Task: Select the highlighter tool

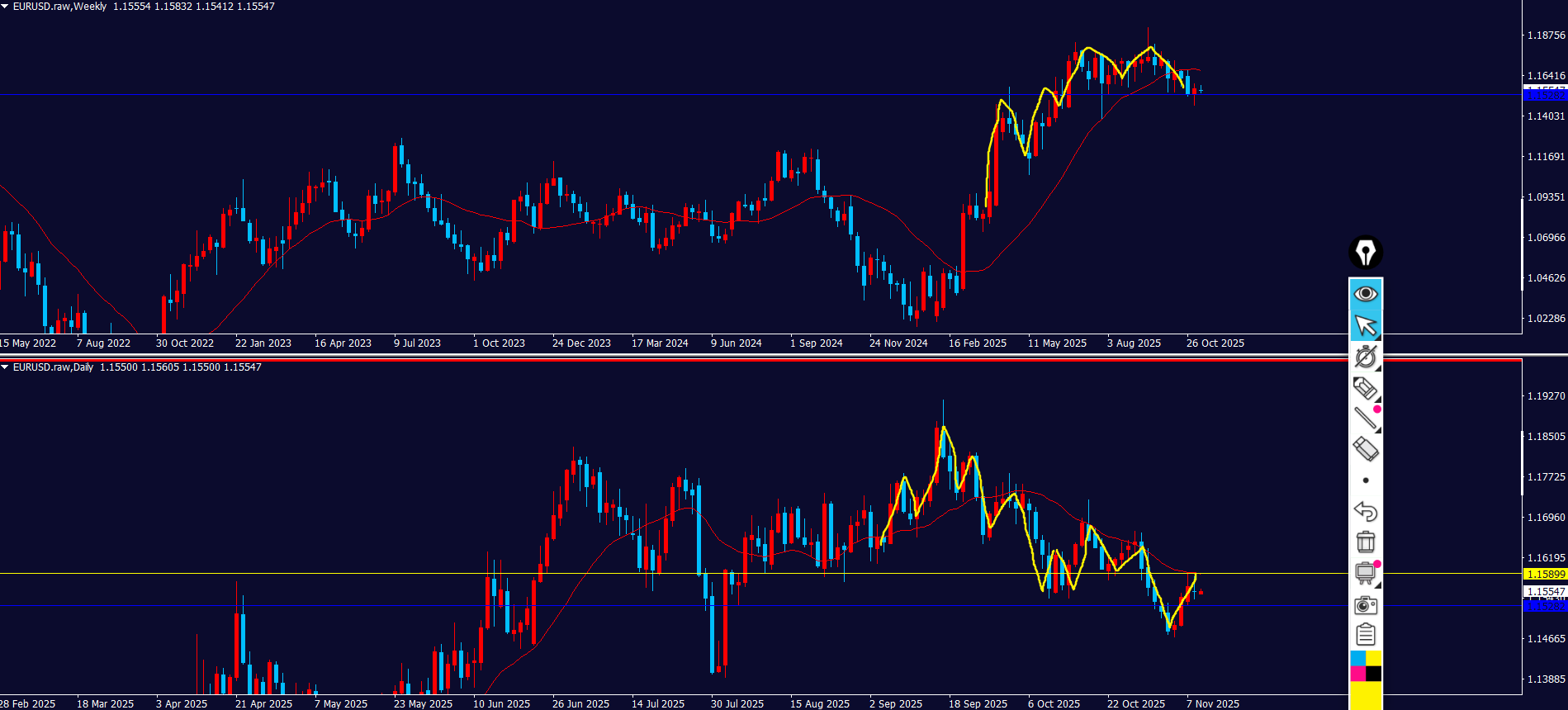Action: coord(1365,388)
